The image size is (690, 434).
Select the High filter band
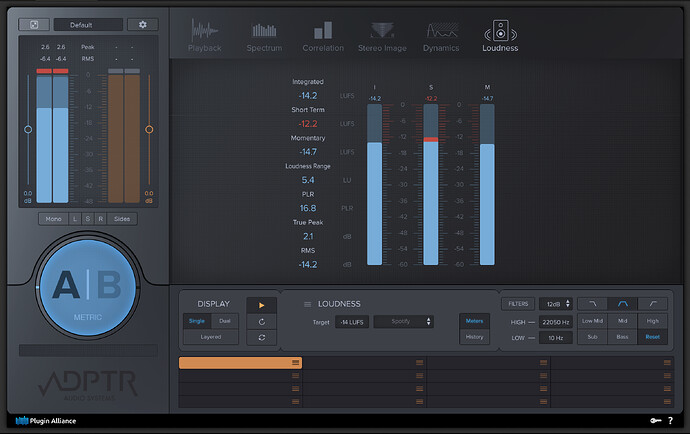point(653,321)
